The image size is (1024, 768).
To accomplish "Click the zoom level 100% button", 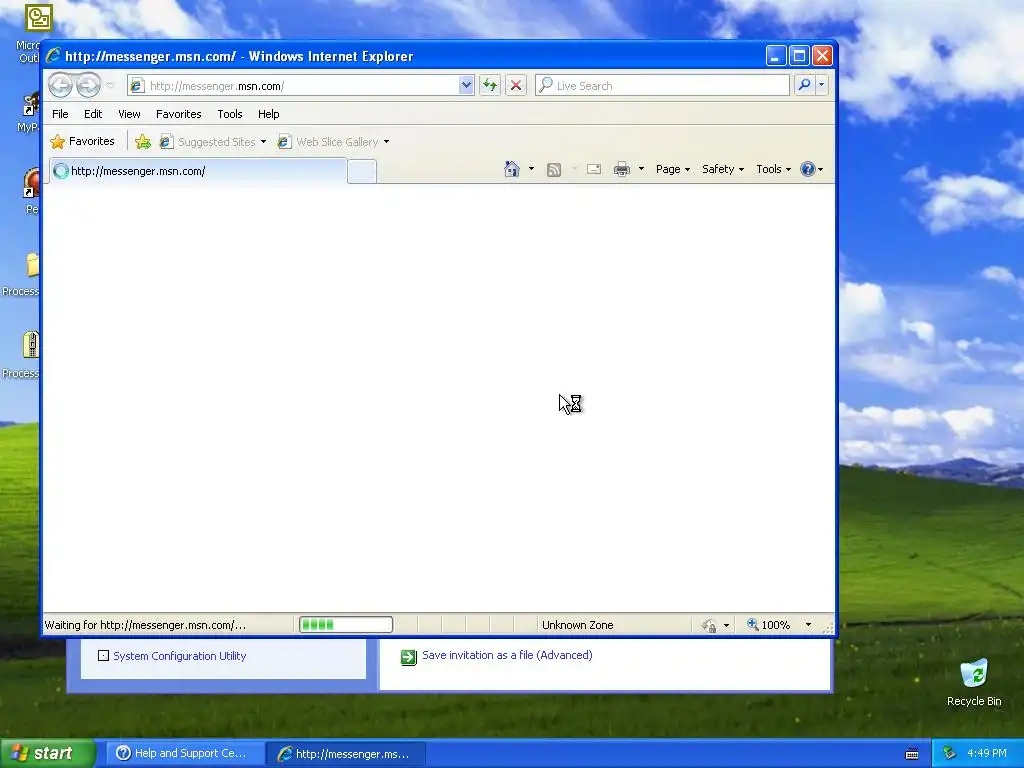I will [x=769, y=625].
